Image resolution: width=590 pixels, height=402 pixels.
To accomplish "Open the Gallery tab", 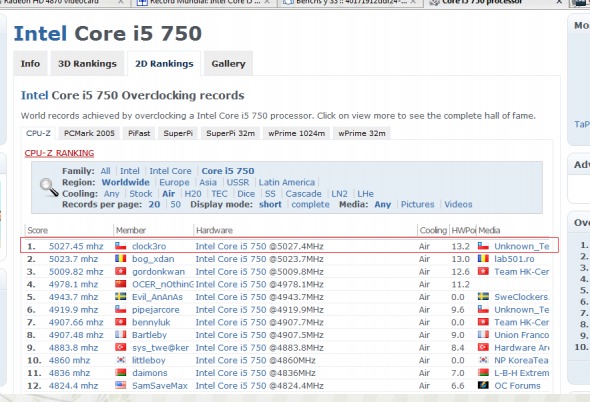I will 228,64.
